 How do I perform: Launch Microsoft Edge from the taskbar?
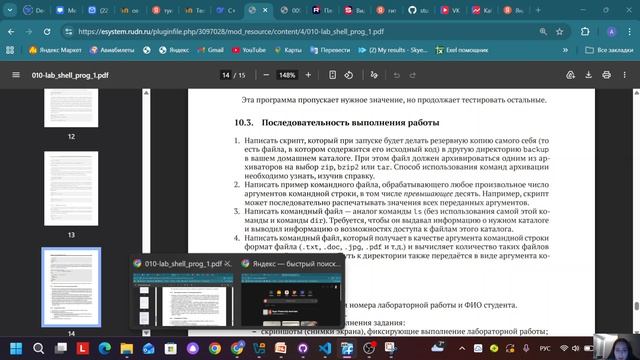[105, 348]
